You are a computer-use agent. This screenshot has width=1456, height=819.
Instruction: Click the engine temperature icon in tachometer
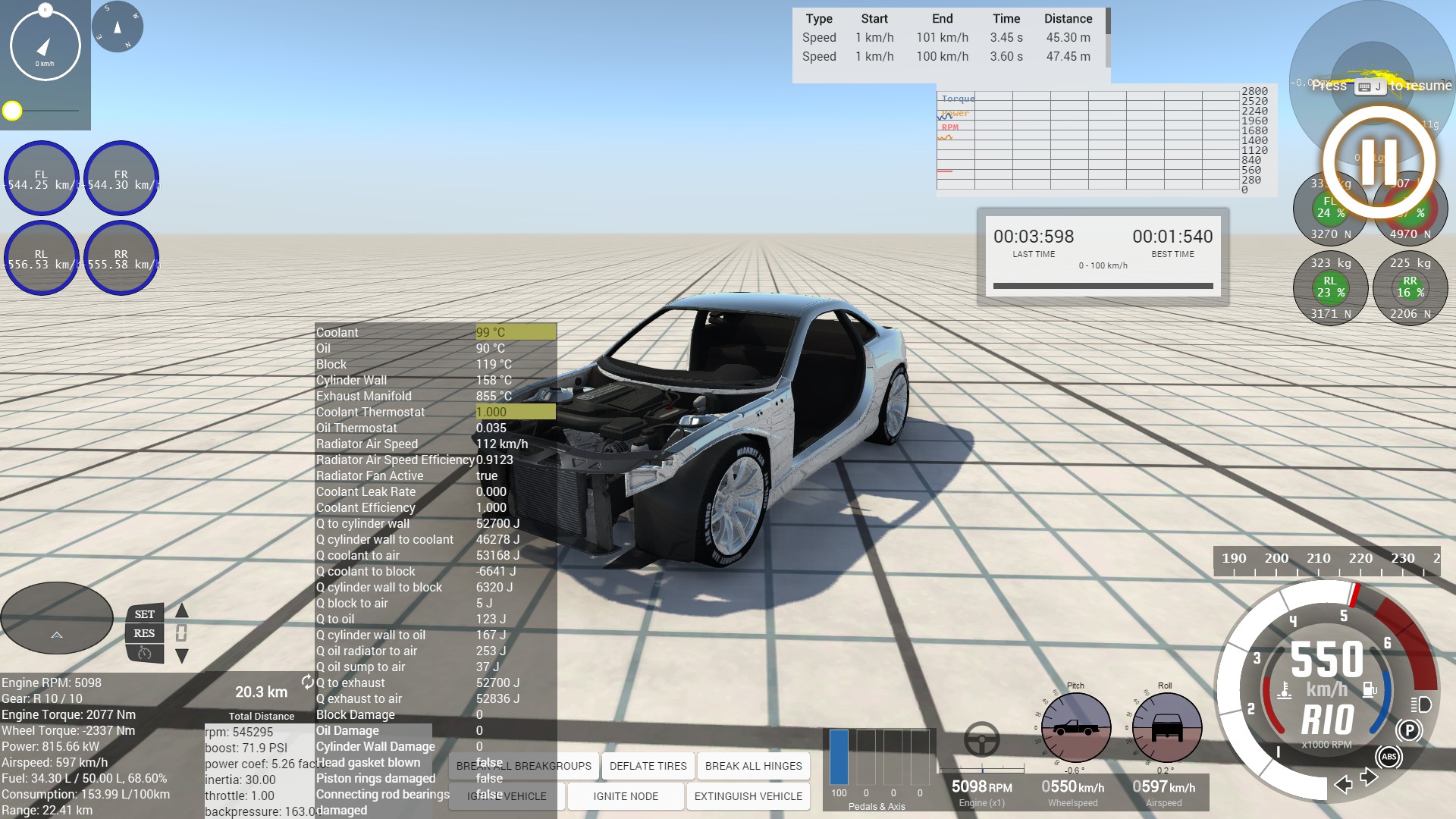click(1284, 691)
